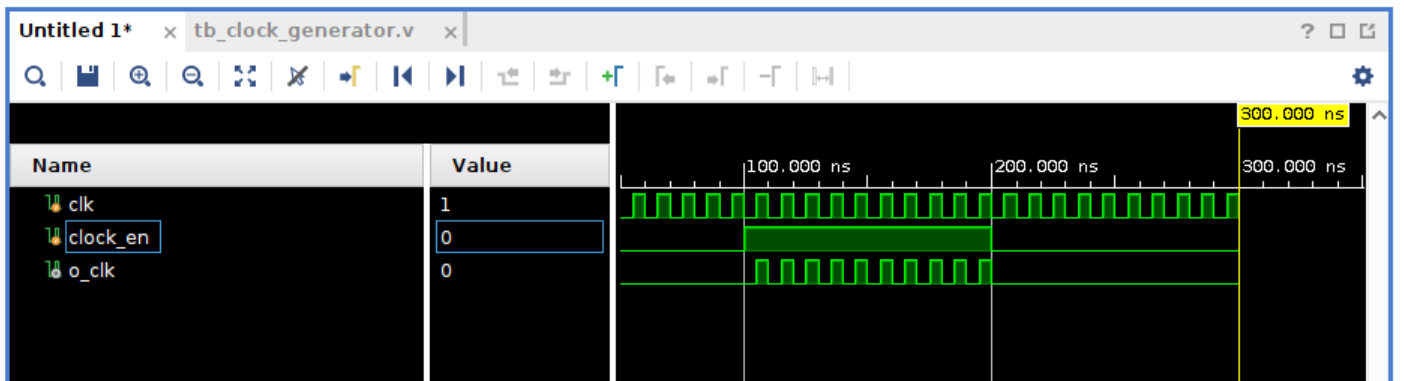Toggle the crossed-out cursor icon

point(297,76)
